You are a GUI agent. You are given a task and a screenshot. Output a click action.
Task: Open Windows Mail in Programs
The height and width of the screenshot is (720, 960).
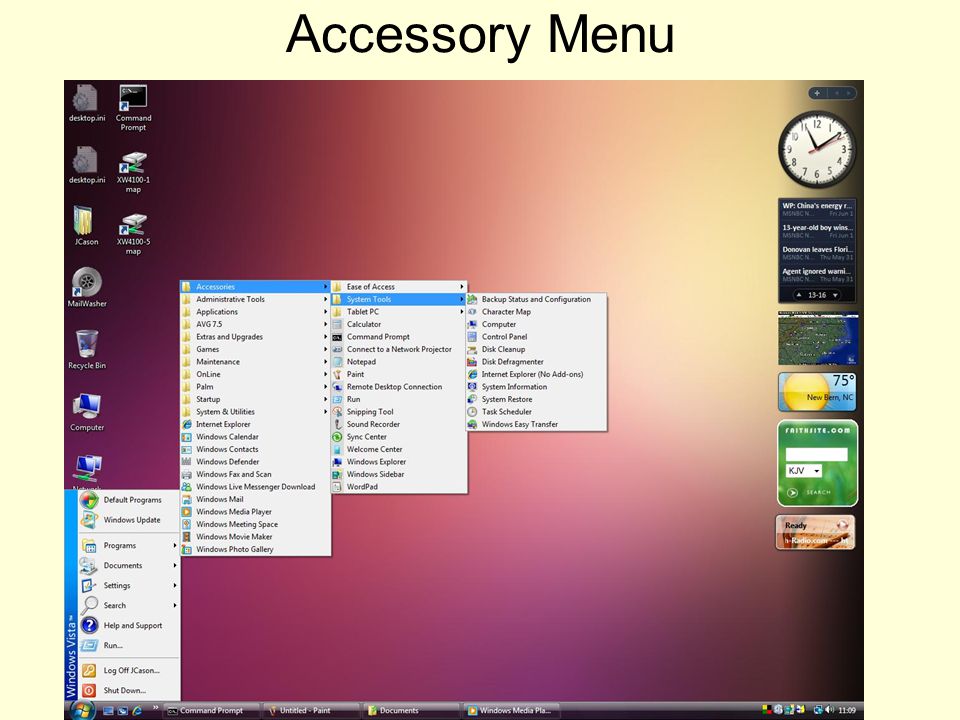click(x=255, y=499)
